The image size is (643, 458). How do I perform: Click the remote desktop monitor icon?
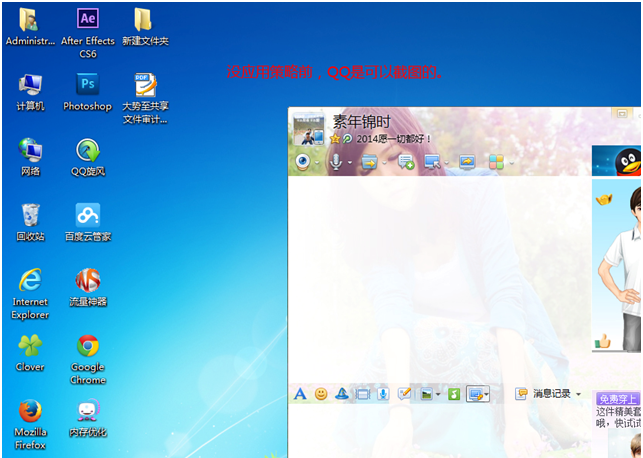tap(431, 161)
